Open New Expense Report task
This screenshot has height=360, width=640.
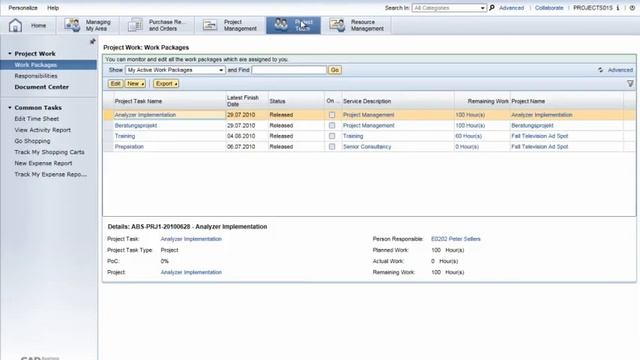pyautogui.click(x=43, y=163)
